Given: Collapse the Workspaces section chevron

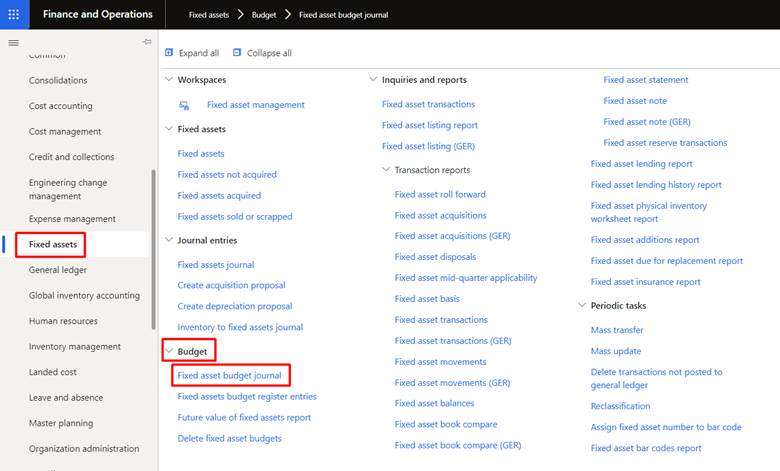Looking at the screenshot, I should point(169,79).
